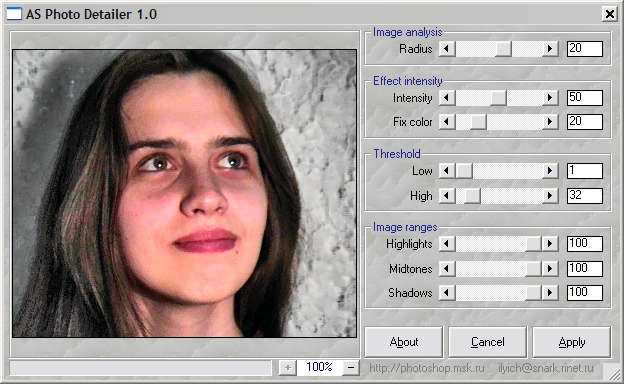
Task: Click the Shadows right arrow
Action: point(550,293)
